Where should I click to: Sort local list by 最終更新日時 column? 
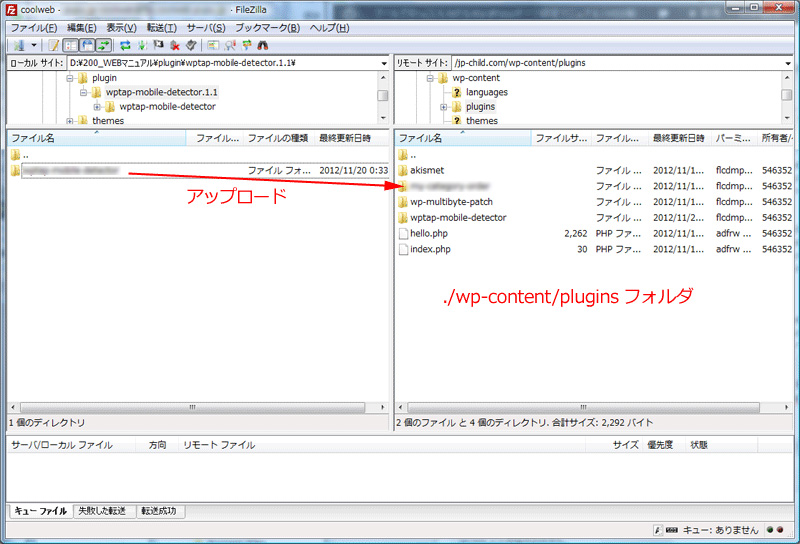click(x=351, y=138)
